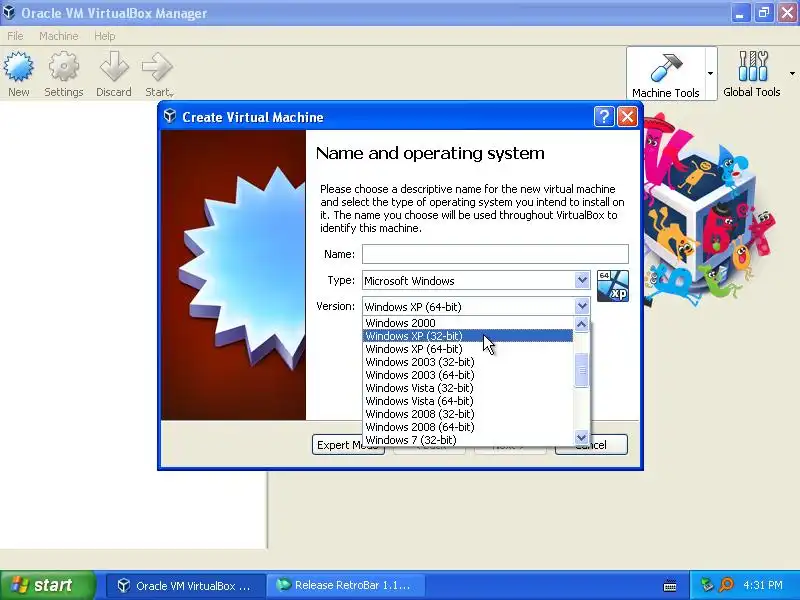Screen dimensions: 800x600
Task: Expand the Global Tools dropdown arrow
Action: [x=792, y=73]
